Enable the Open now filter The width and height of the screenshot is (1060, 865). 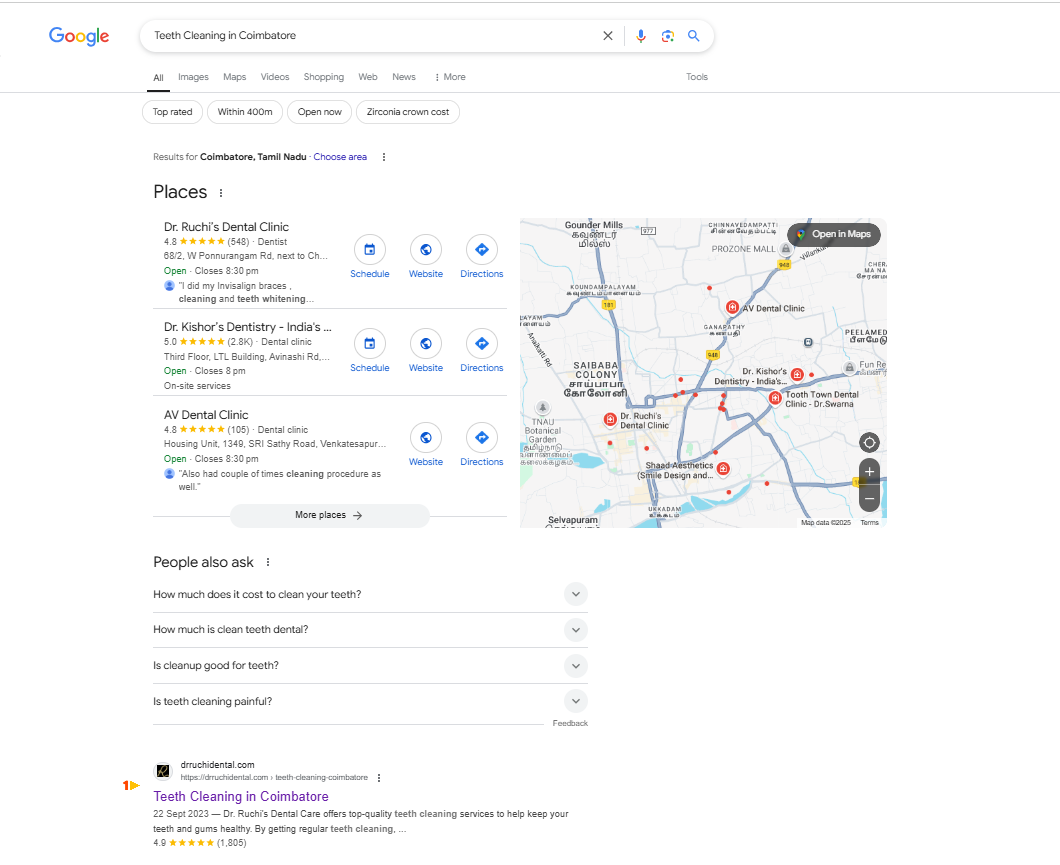320,112
